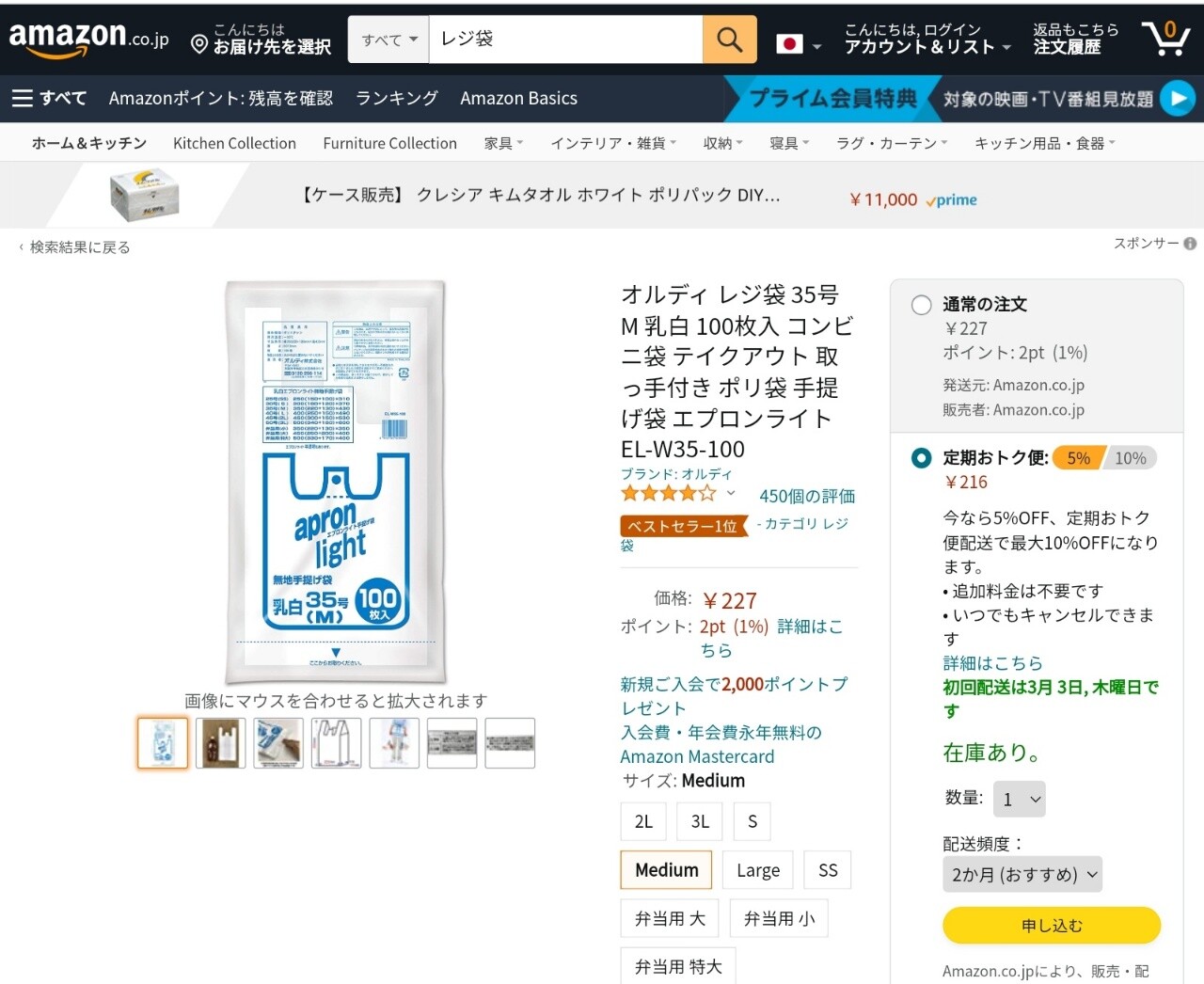
Task: Choose the Large size option
Action: [758, 870]
